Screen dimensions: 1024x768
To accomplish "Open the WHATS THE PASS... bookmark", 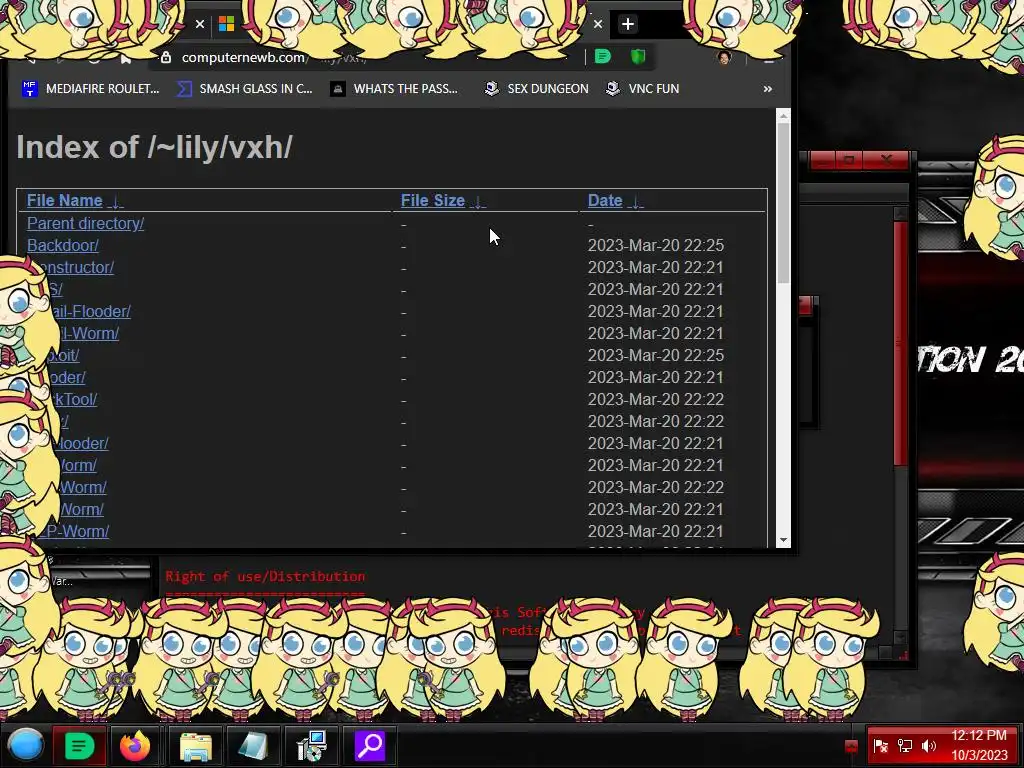I will pos(394,89).
